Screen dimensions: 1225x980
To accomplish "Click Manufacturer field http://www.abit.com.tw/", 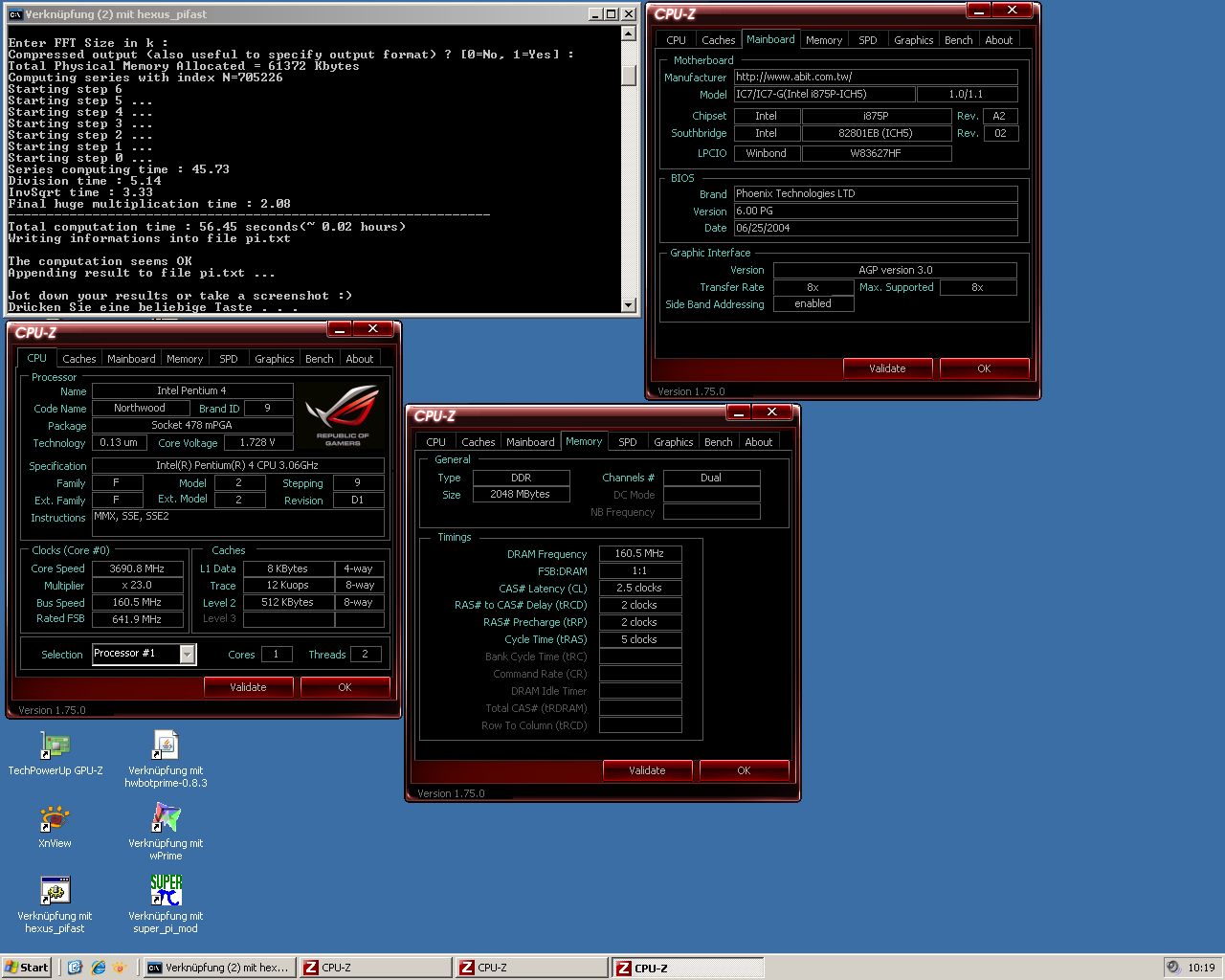I will tap(876, 77).
